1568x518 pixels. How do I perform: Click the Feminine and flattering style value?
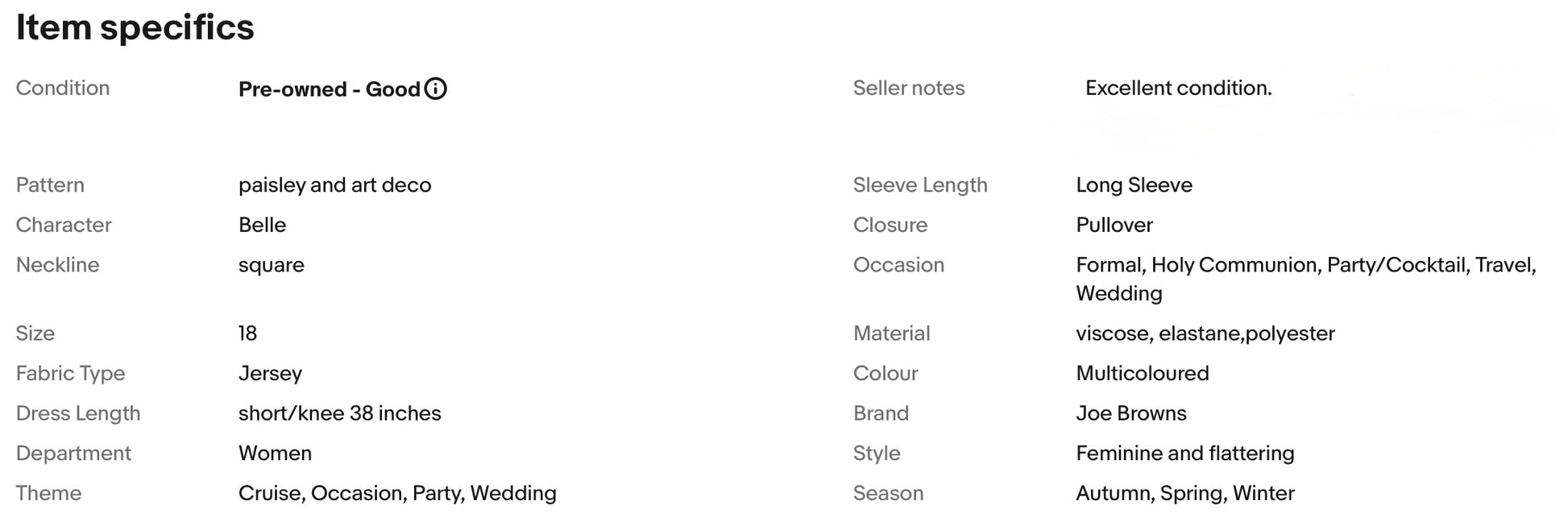1184,454
